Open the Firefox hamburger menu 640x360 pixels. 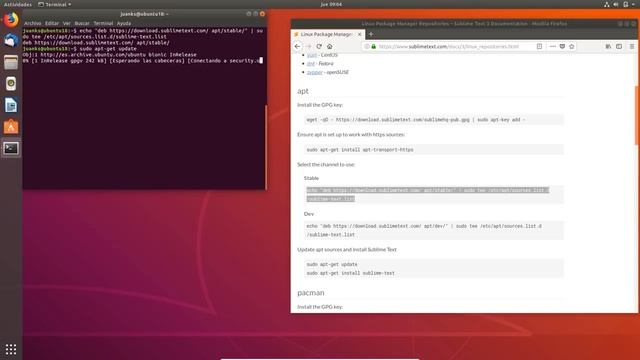tap(632, 47)
